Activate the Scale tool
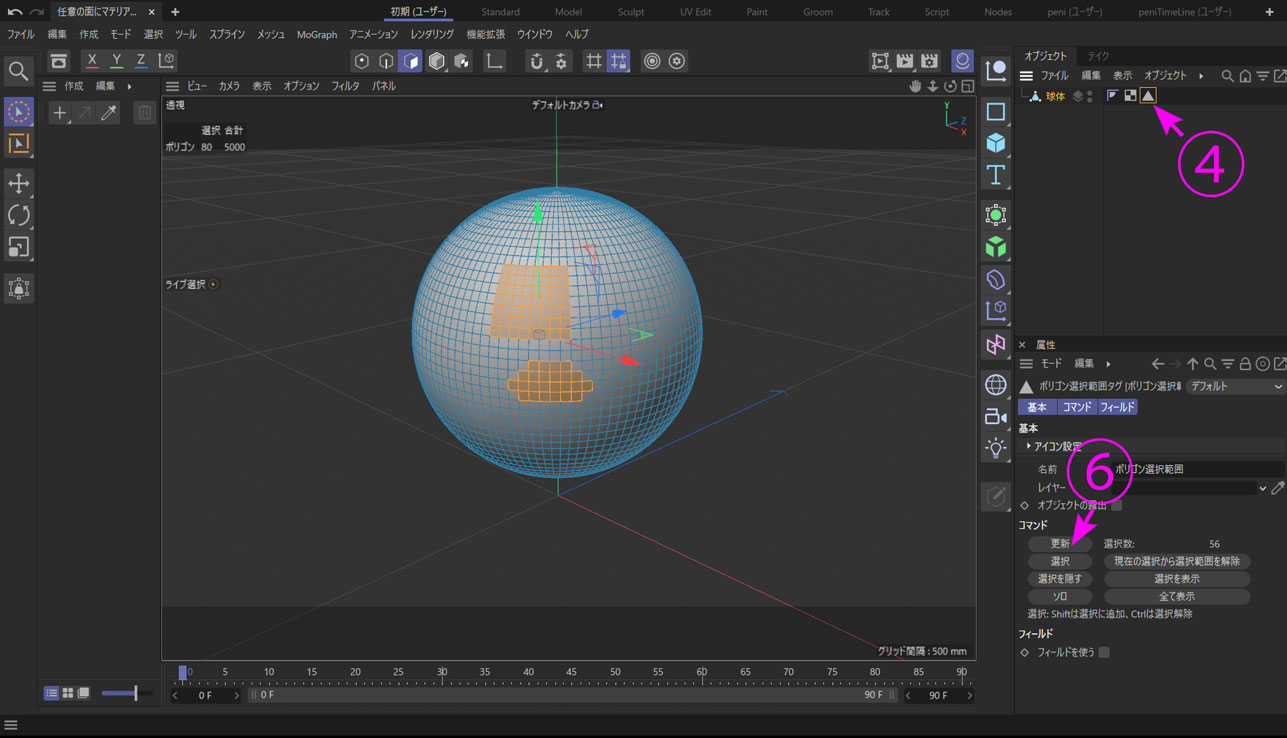 pyautogui.click(x=18, y=247)
